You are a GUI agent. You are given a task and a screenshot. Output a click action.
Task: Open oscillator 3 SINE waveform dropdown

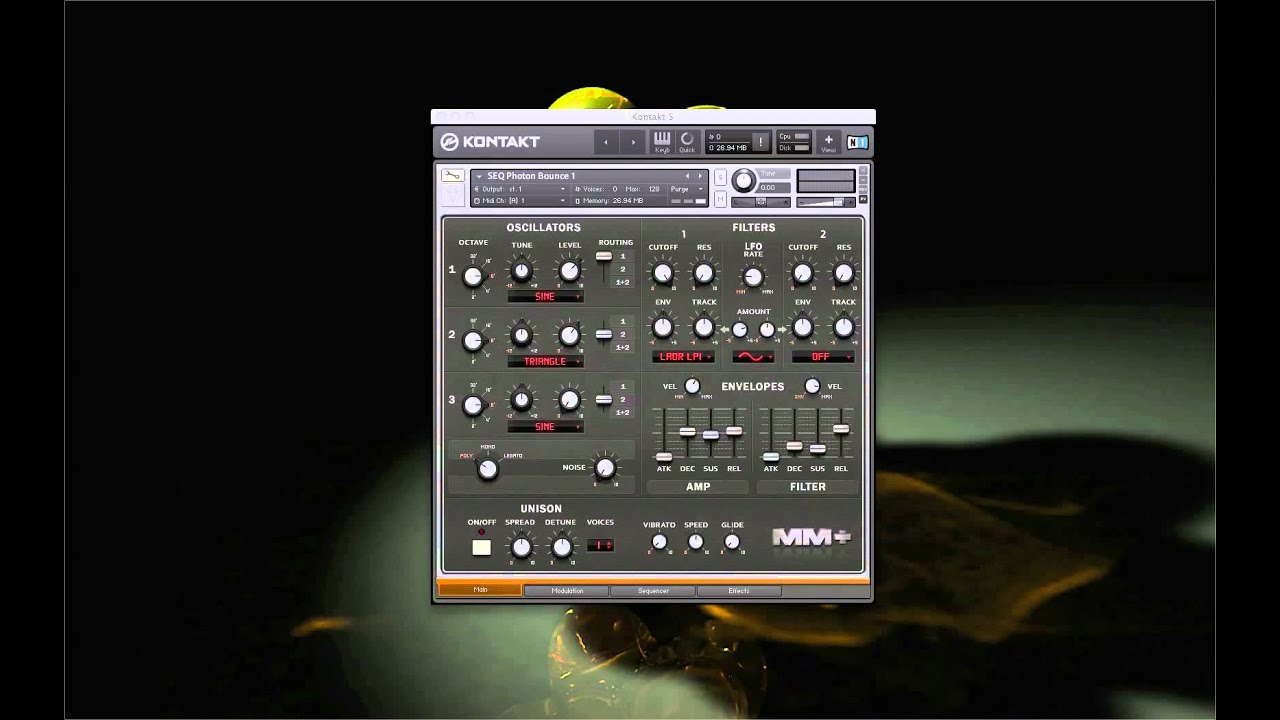pyautogui.click(x=545, y=427)
